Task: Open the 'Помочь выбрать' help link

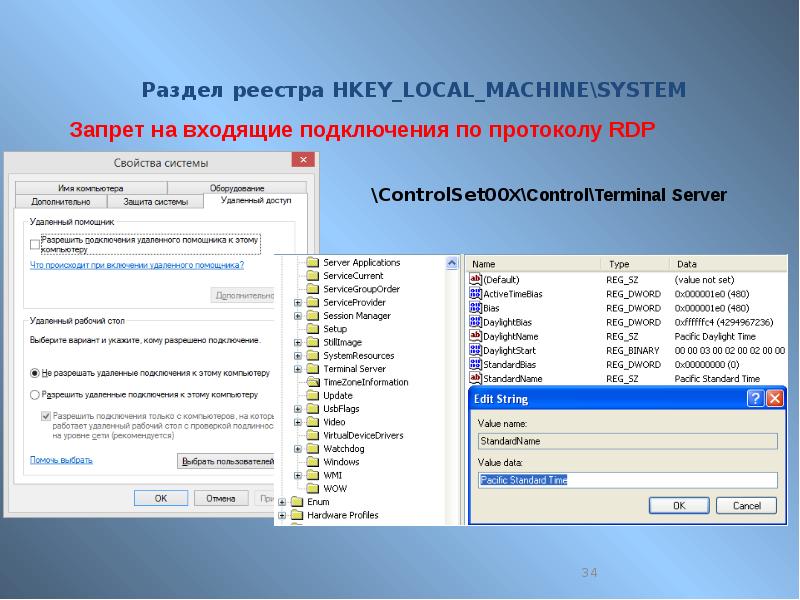Action: pos(61,460)
